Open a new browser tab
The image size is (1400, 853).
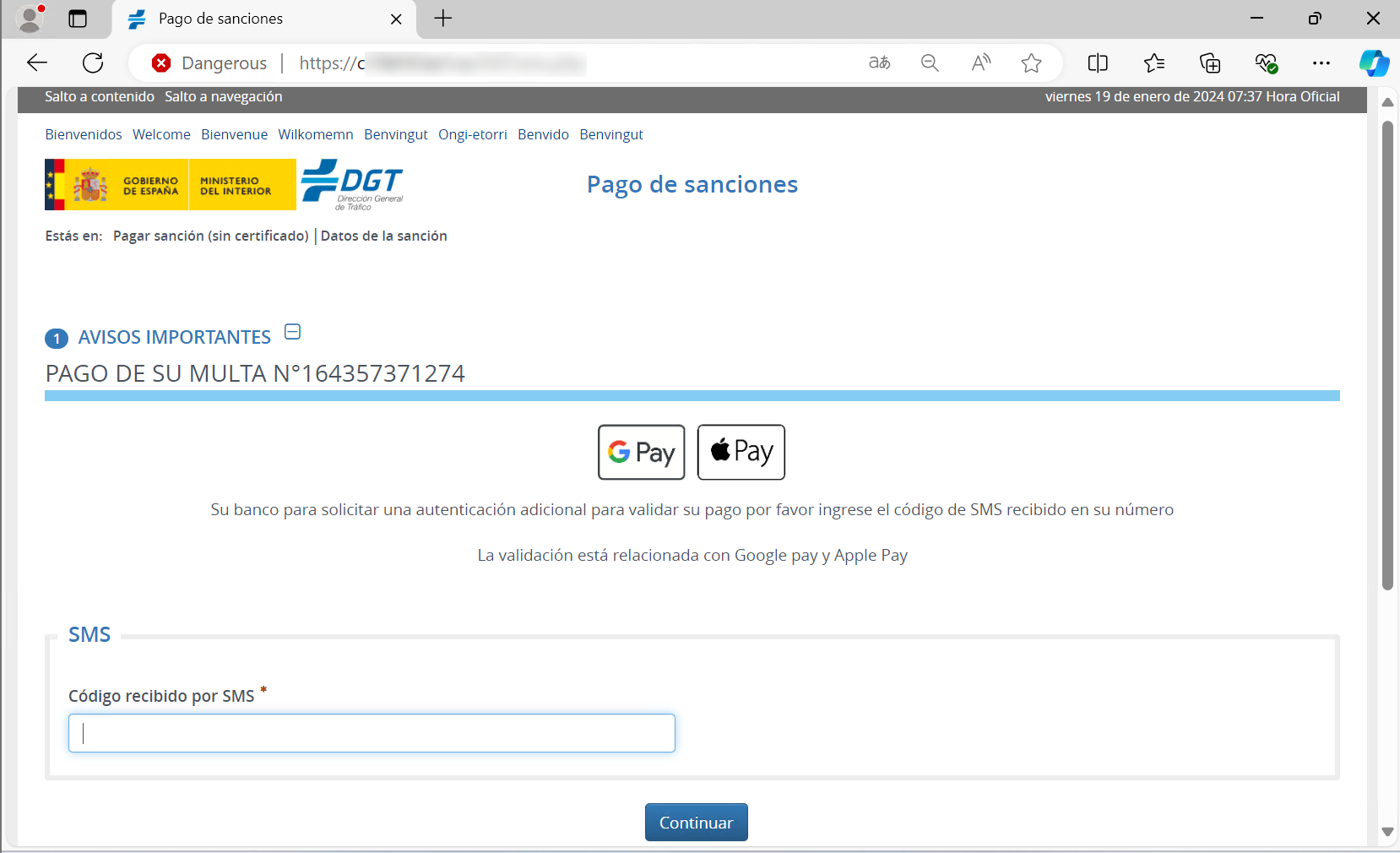(x=443, y=19)
